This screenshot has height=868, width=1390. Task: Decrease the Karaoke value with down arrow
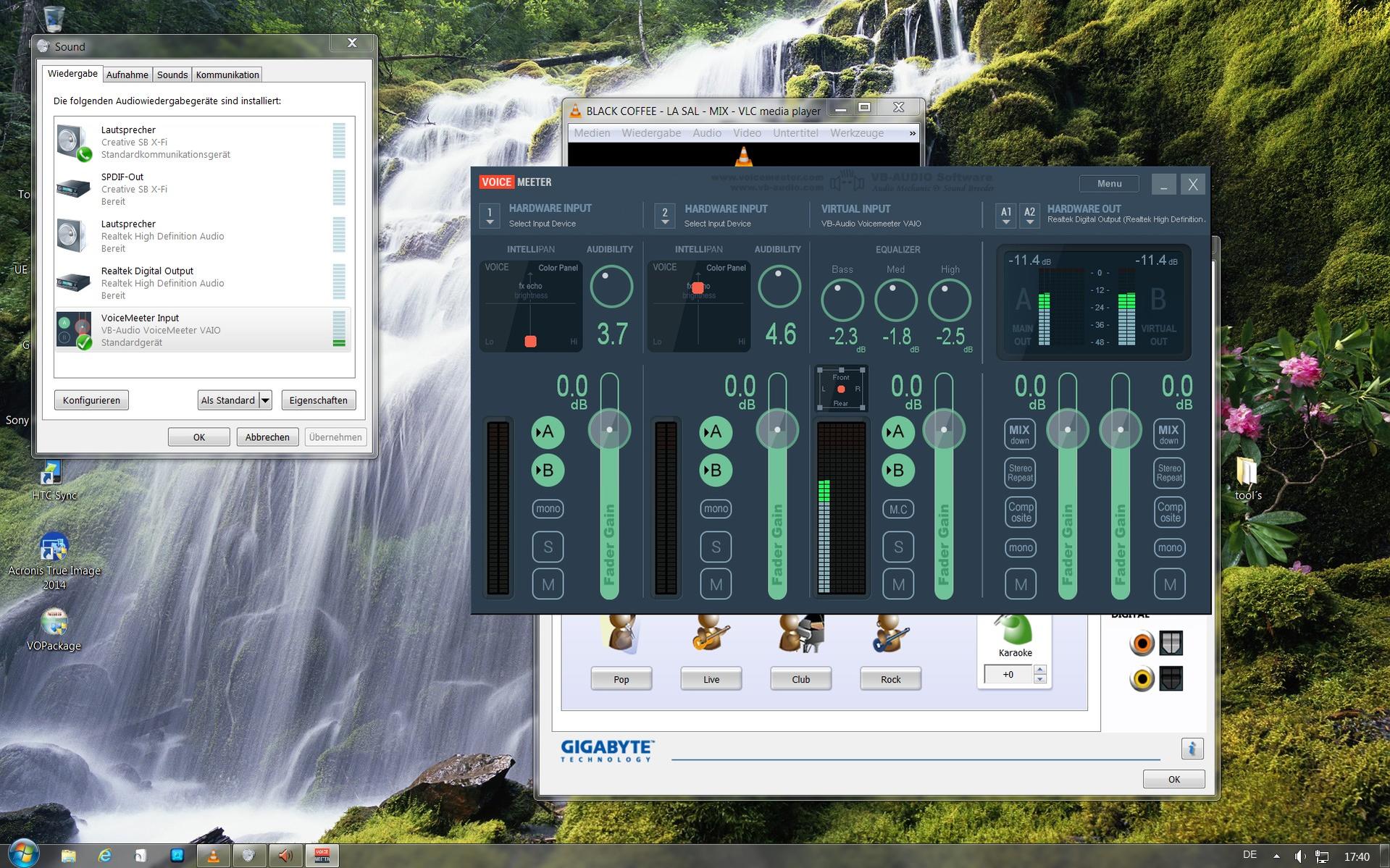(x=1040, y=679)
